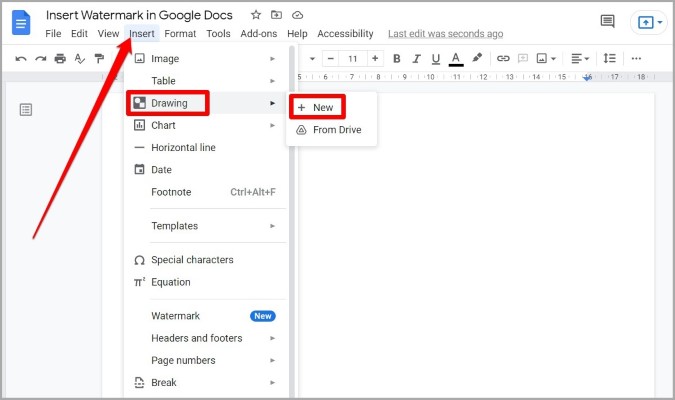Screen dimensions: 675x400
Task: Open the text alignment dropdown
Action: [x=580, y=59]
